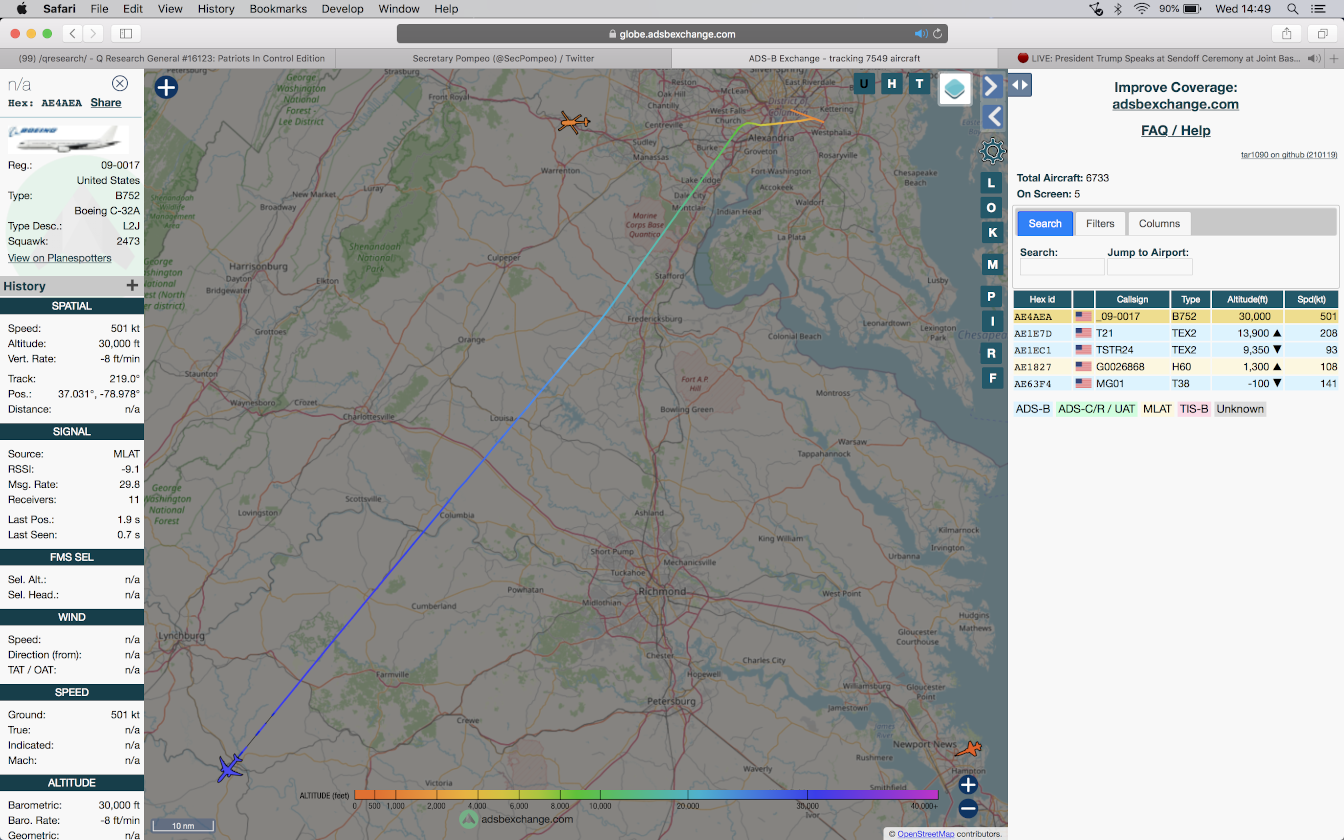
Task: Toggle the F map option button
Action: pyautogui.click(x=992, y=378)
